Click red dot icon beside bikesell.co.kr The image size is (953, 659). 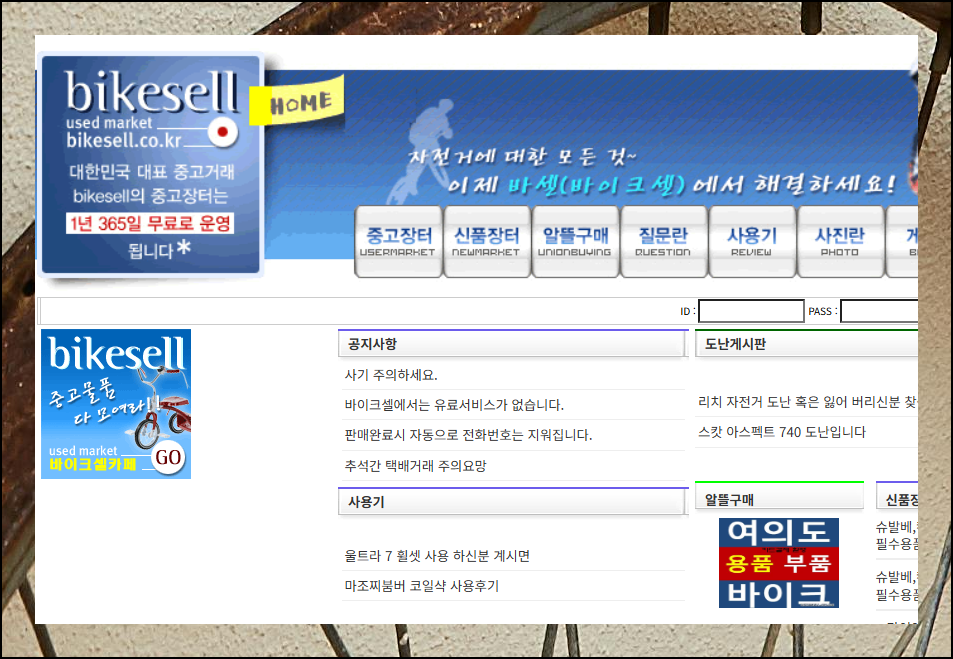pos(222,131)
